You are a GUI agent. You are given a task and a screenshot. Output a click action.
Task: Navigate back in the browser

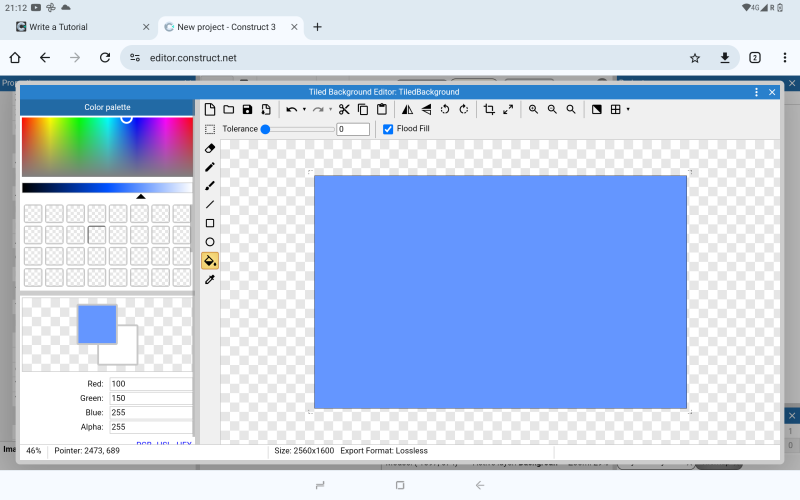pos(45,58)
